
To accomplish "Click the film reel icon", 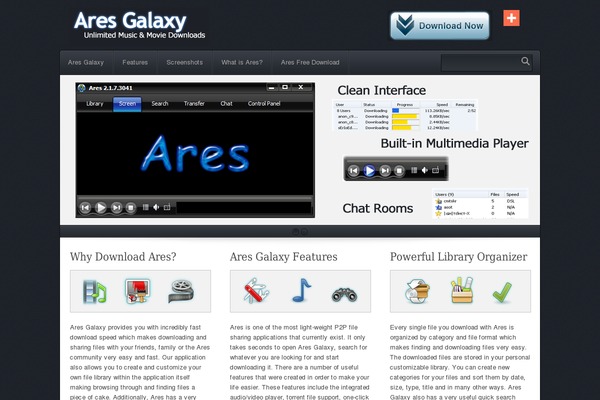I will pyautogui.click(x=181, y=291).
